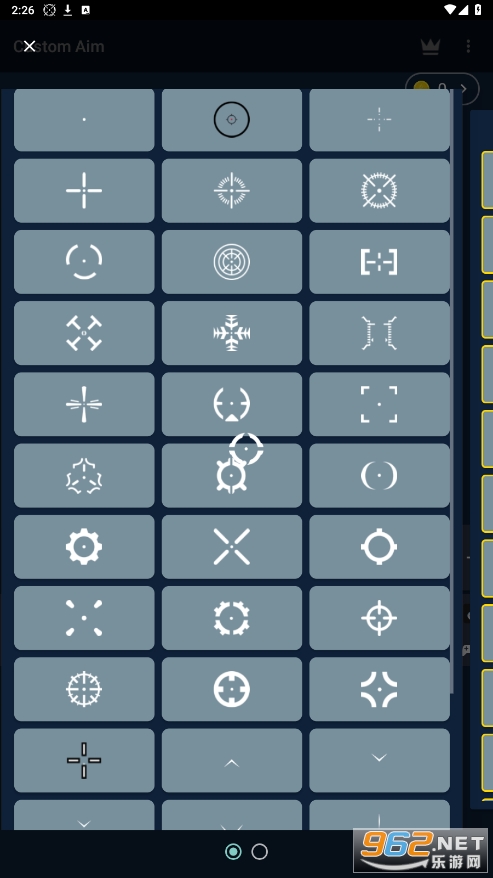Choose the black circle scope crosshair
The width and height of the screenshot is (493, 878).
(x=231, y=119)
